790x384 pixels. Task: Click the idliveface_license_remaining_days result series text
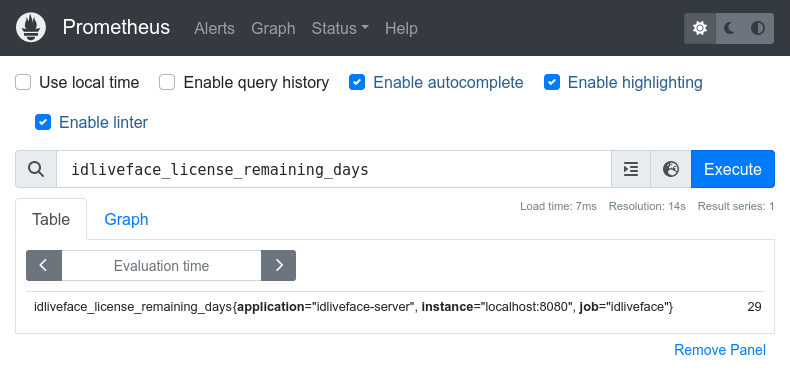[x=353, y=306]
